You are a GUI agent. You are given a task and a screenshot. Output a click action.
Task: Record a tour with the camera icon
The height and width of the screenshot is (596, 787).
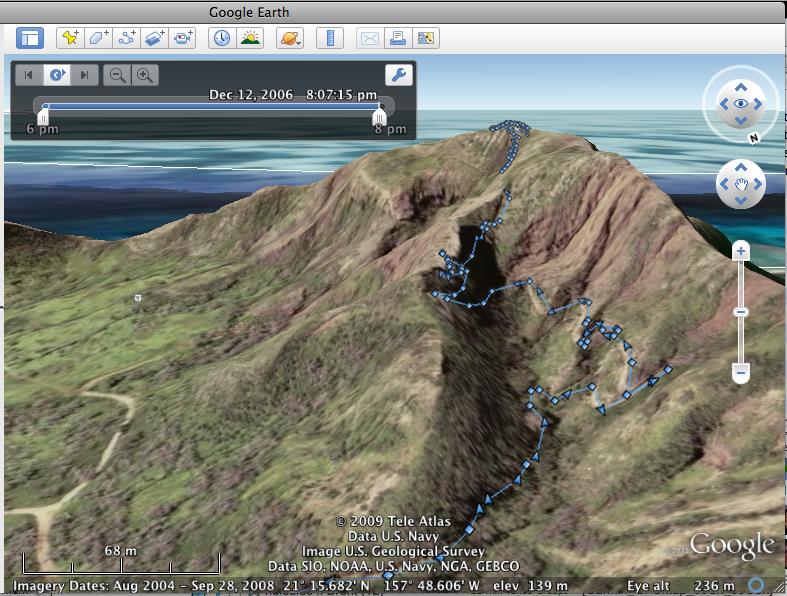coord(182,38)
